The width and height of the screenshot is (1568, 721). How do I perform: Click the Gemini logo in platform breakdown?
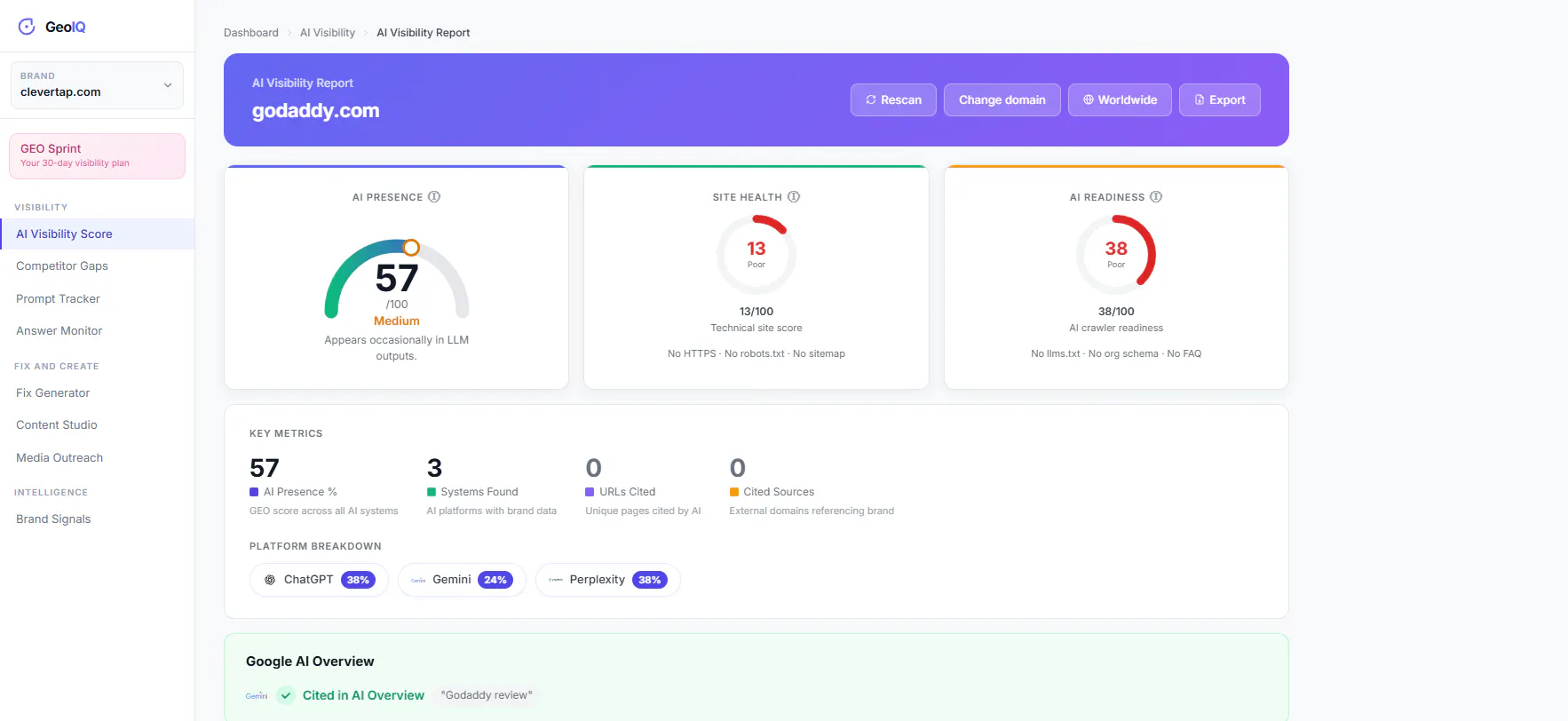(418, 580)
